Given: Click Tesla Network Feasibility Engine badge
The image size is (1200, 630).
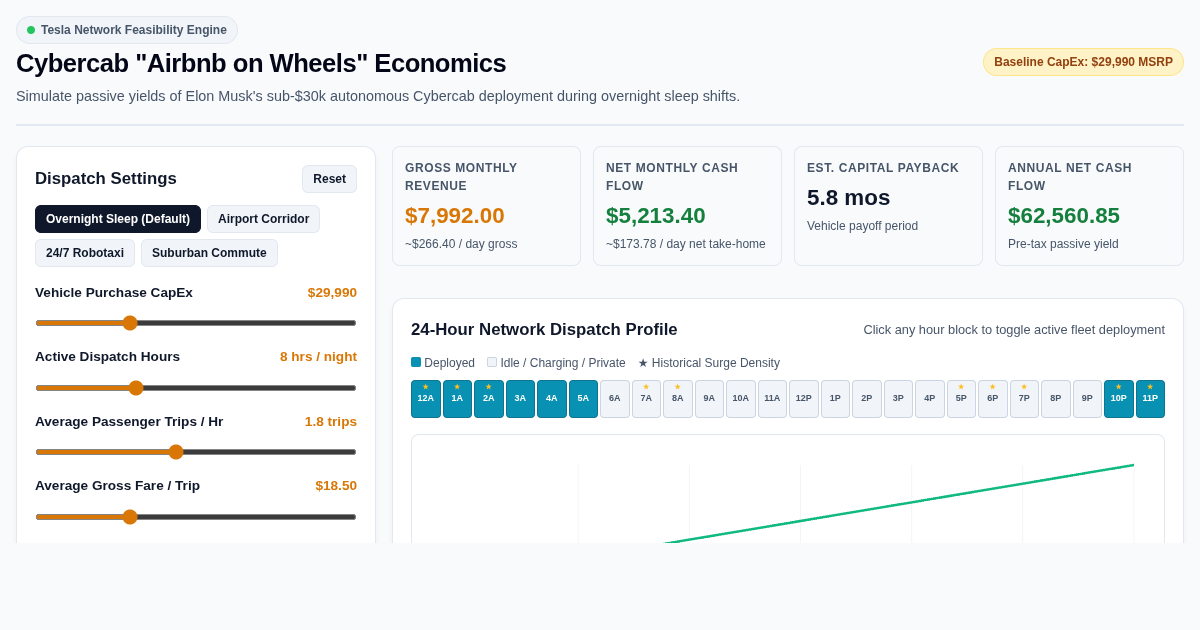Looking at the screenshot, I should click(127, 30).
